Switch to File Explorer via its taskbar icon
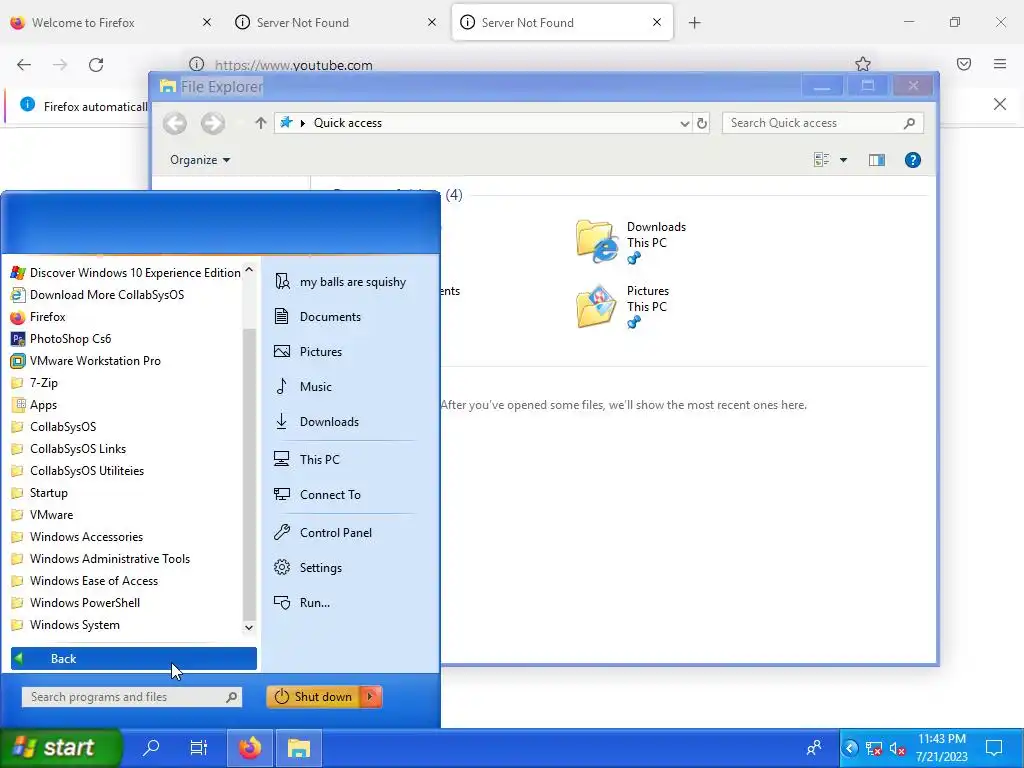Viewport: 1024px width, 768px height. [x=298, y=747]
